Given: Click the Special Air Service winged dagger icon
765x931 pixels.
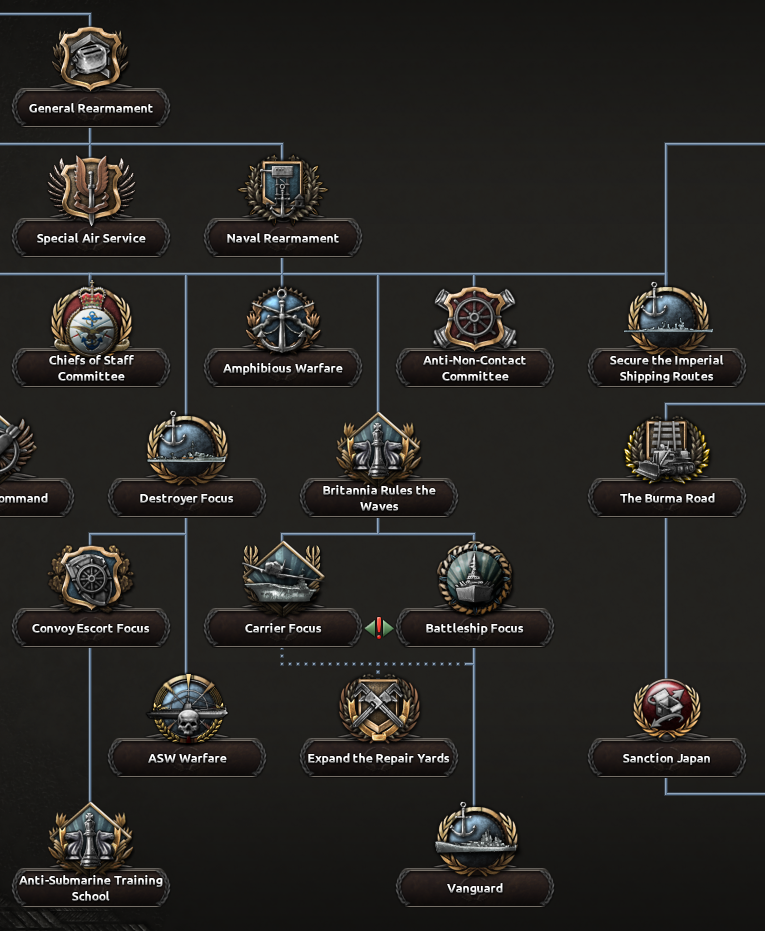Looking at the screenshot, I should (x=91, y=190).
